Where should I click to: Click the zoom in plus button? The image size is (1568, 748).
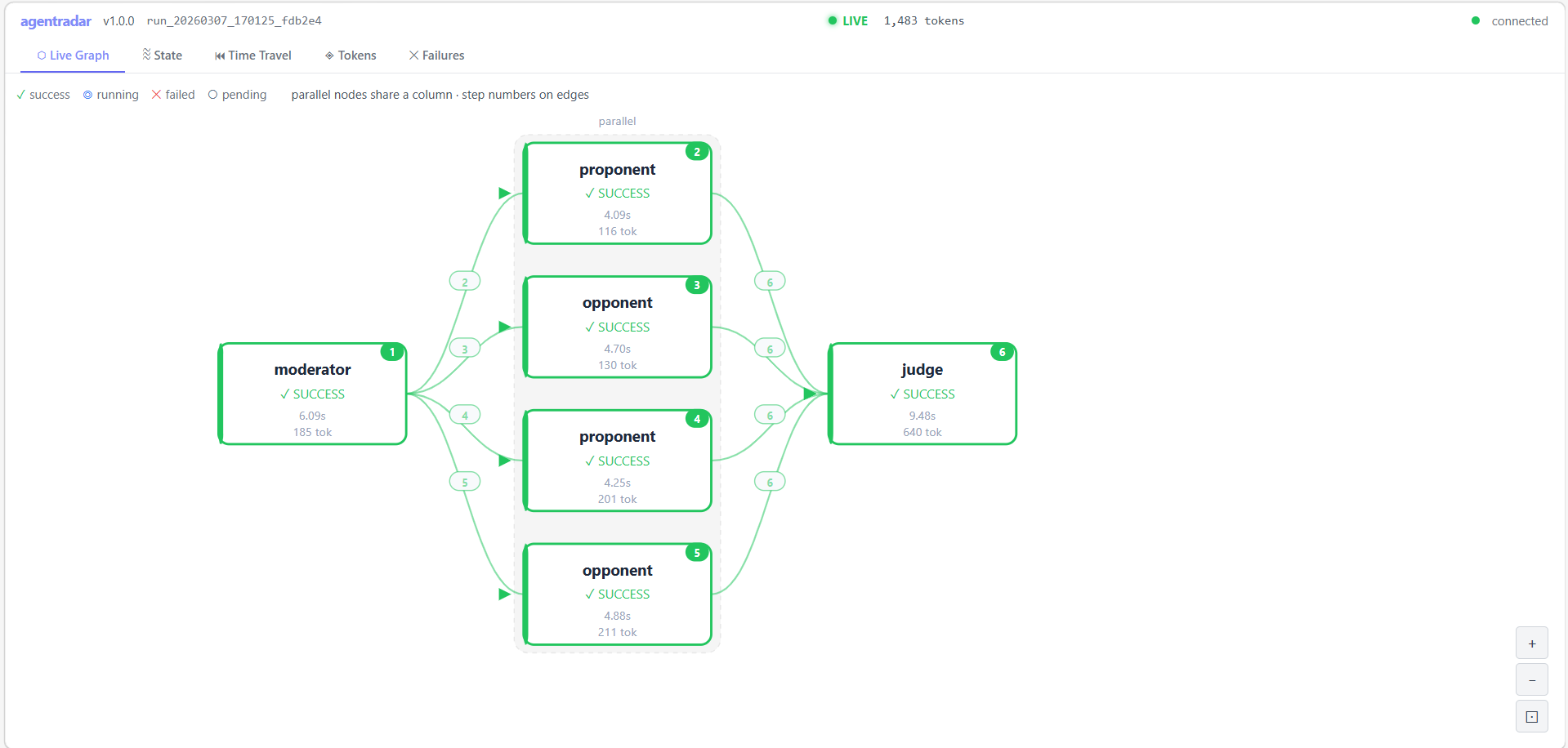[x=1531, y=643]
